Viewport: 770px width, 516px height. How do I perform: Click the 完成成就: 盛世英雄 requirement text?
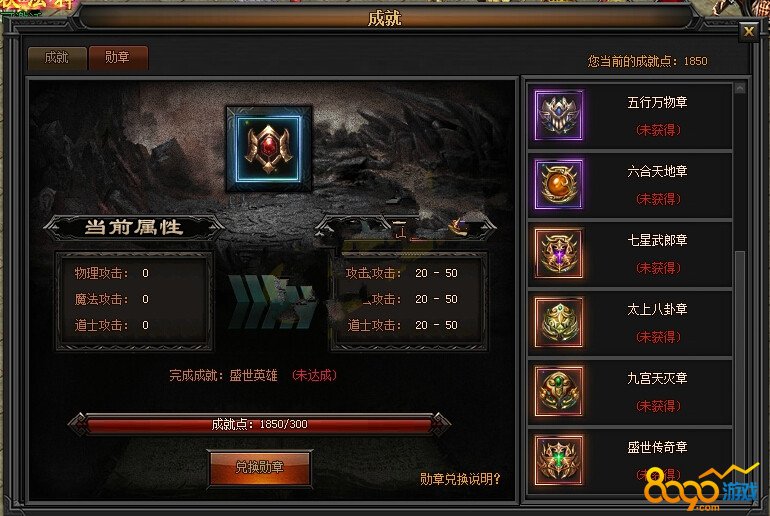[x=223, y=376]
